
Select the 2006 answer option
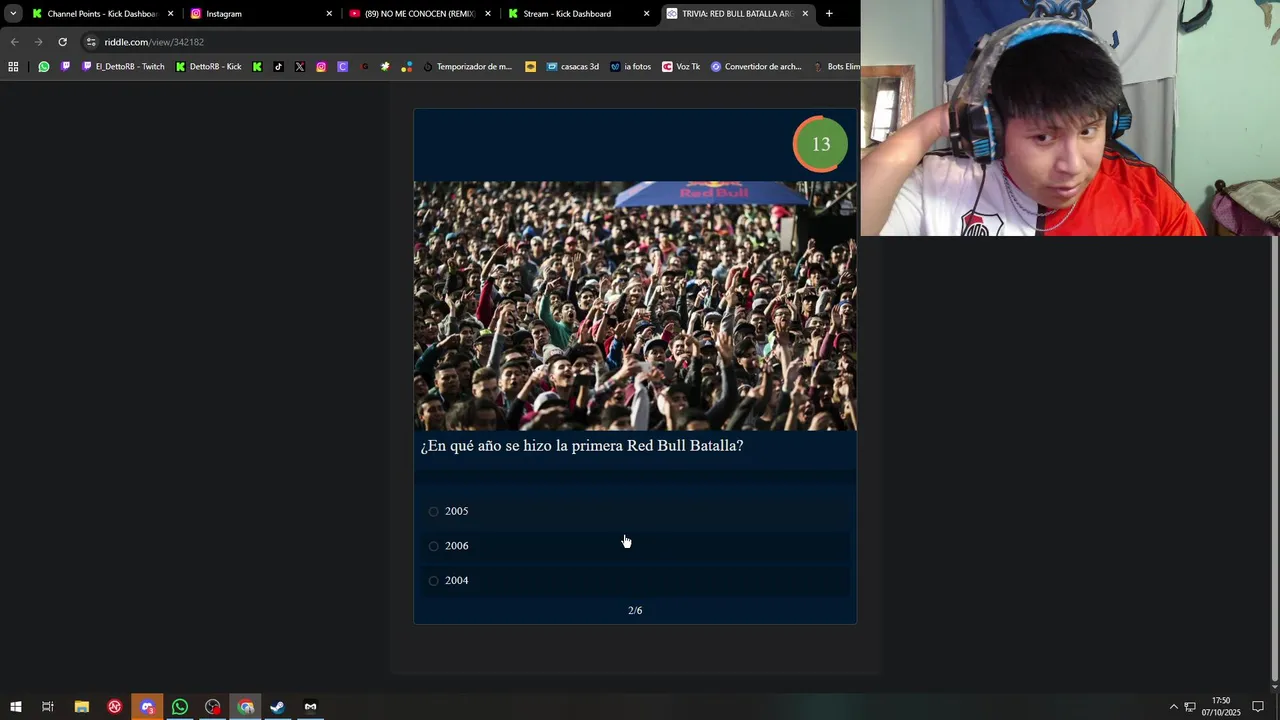(x=636, y=546)
